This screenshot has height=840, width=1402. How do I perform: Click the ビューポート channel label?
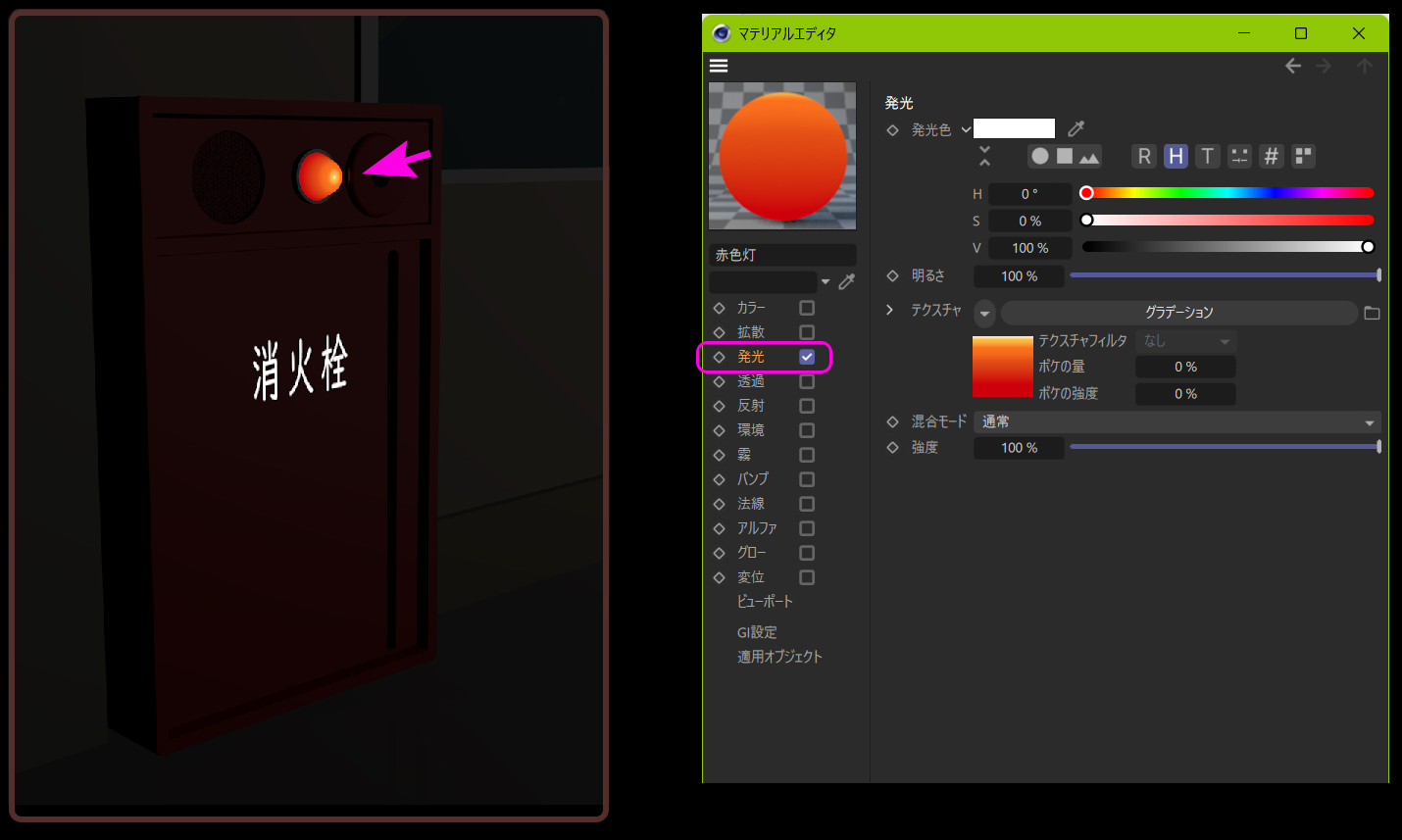[x=765, y=602]
